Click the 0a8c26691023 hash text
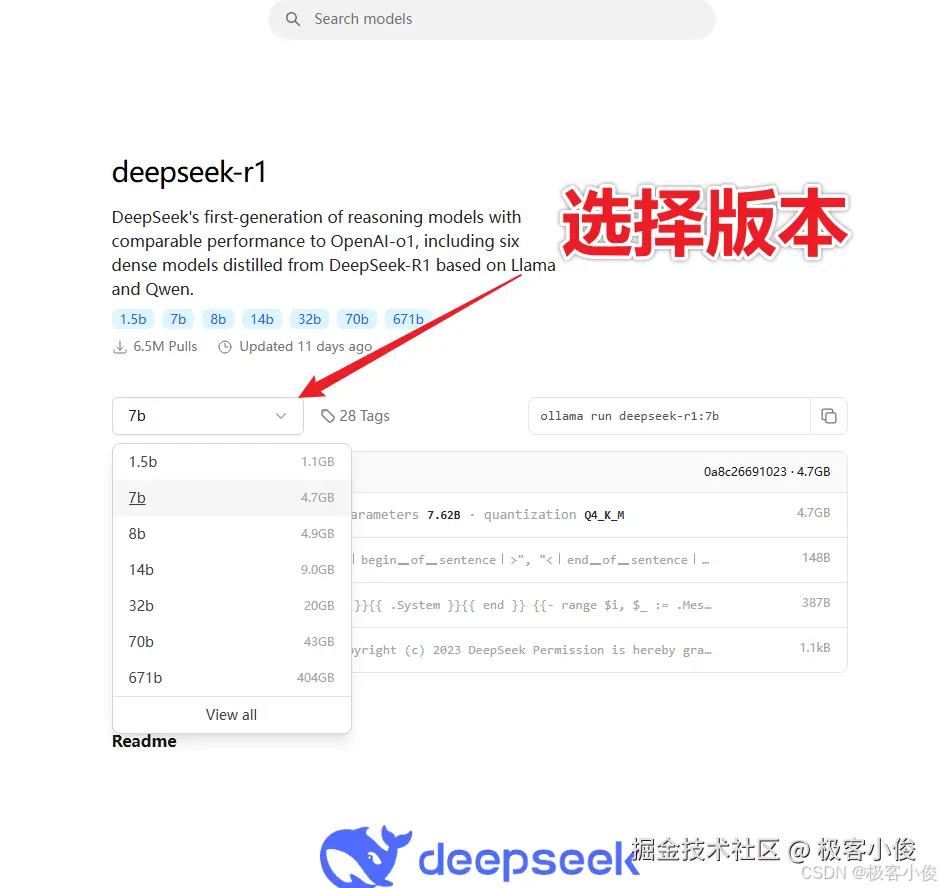 (745, 472)
